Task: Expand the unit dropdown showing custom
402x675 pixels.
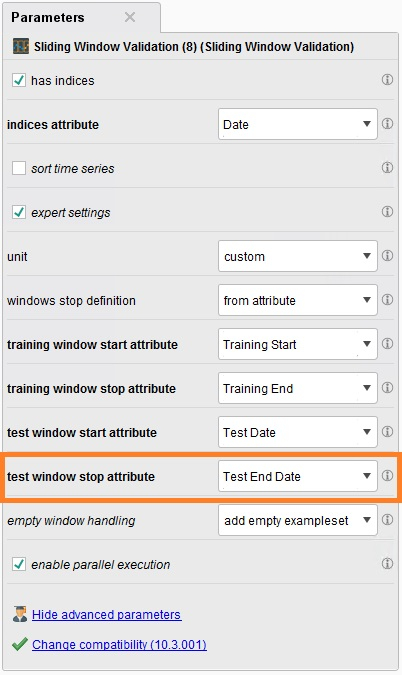Action: point(297,256)
